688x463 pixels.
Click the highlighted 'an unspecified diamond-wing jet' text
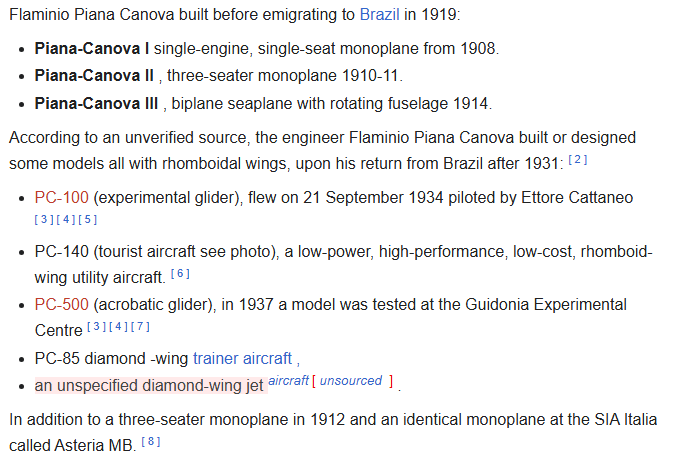[149, 385]
